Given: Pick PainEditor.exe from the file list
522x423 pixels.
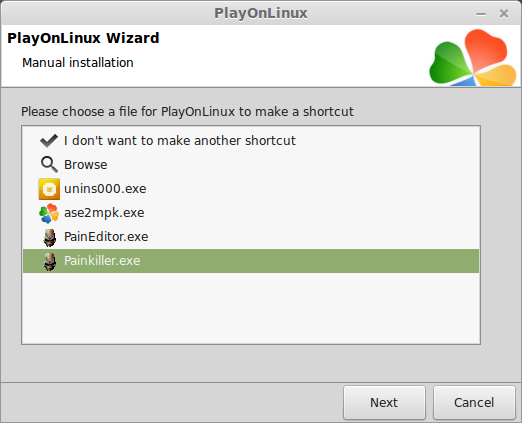Looking at the screenshot, I should coord(106,237).
